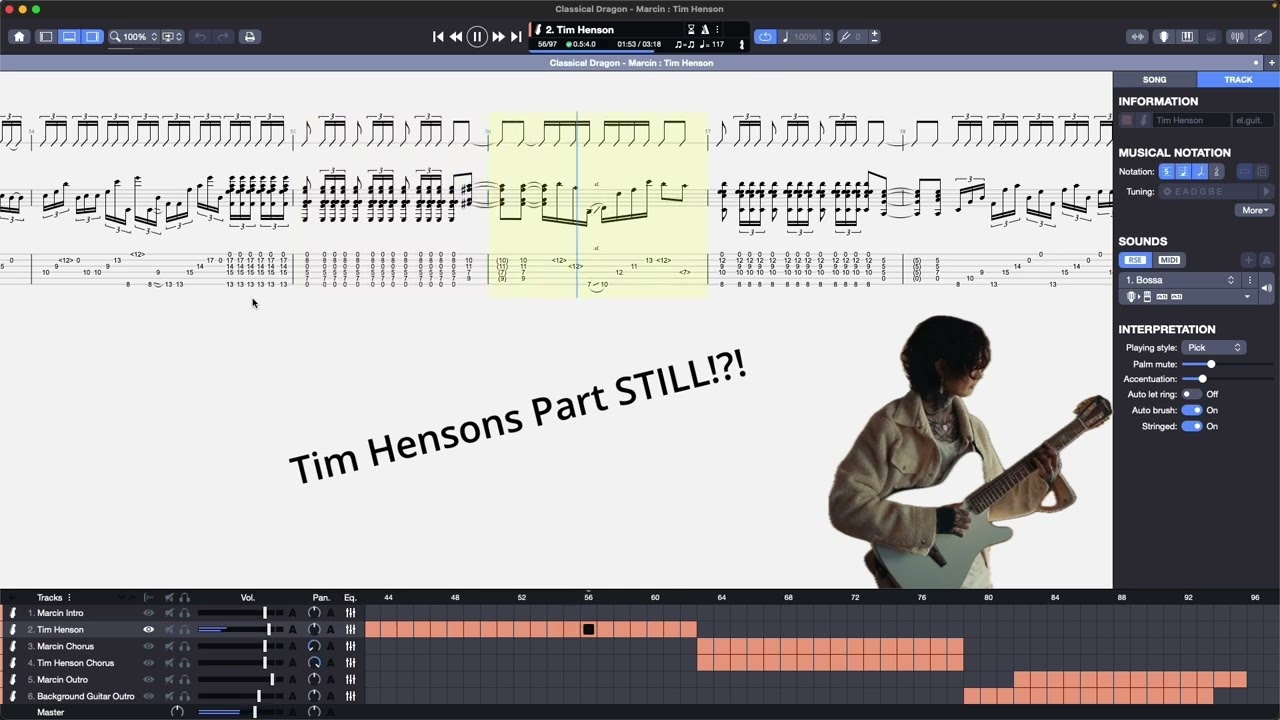The height and width of the screenshot is (720, 1280).
Task: Switch to the TRACK tab
Action: click(x=1238, y=80)
